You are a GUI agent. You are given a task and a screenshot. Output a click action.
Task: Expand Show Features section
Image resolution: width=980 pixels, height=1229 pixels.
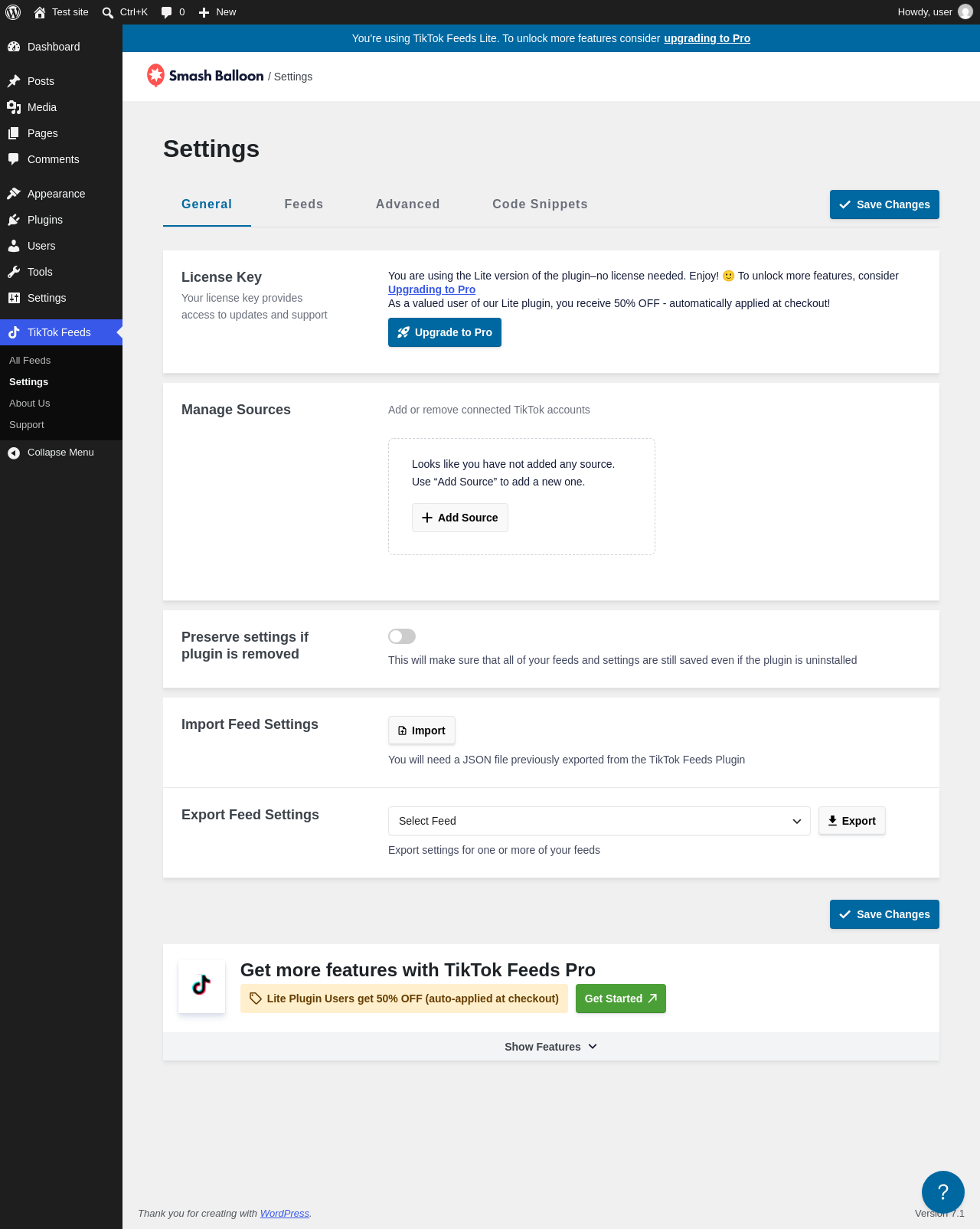tap(551, 1047)
